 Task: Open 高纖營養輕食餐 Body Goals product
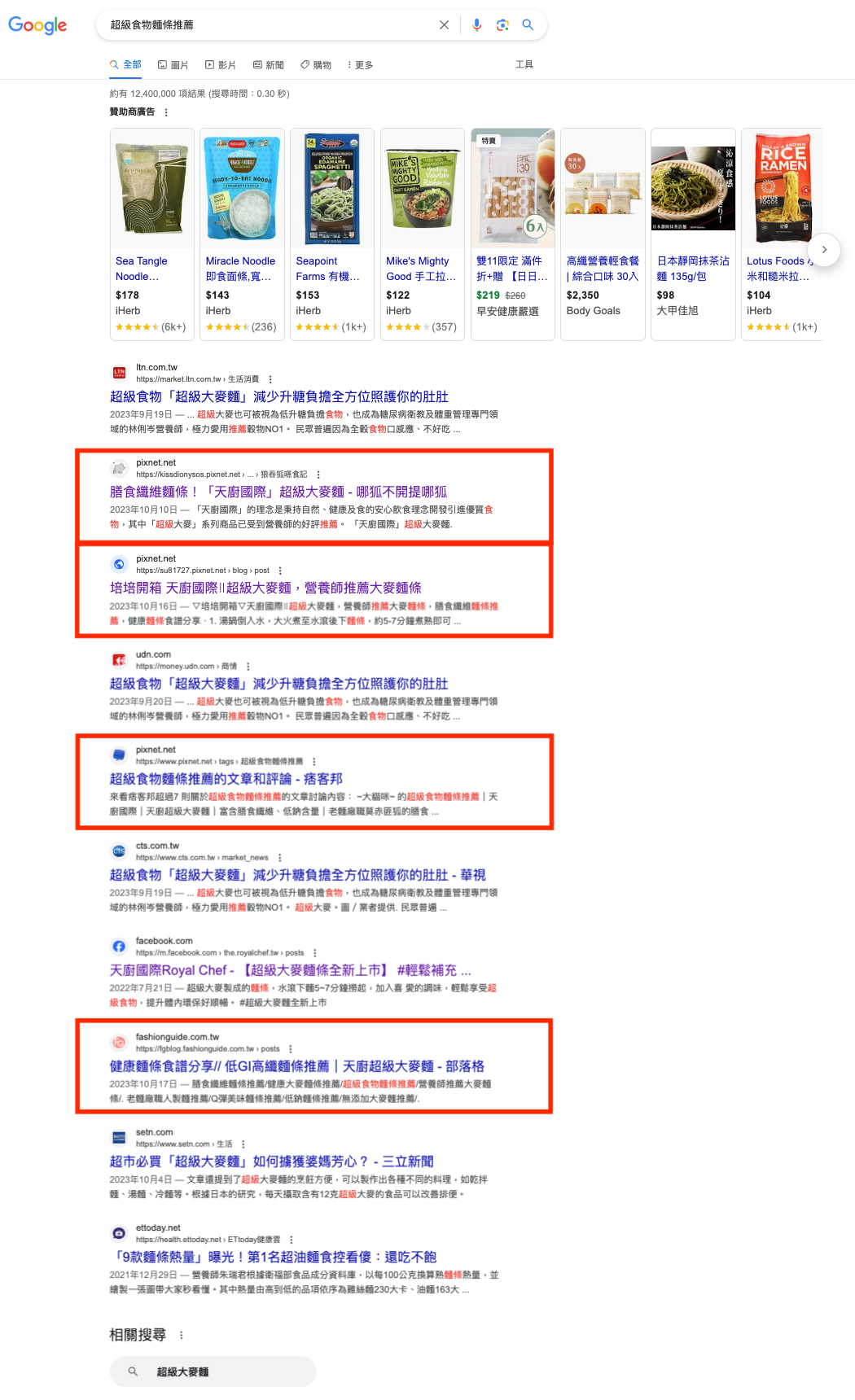point(603,269)
